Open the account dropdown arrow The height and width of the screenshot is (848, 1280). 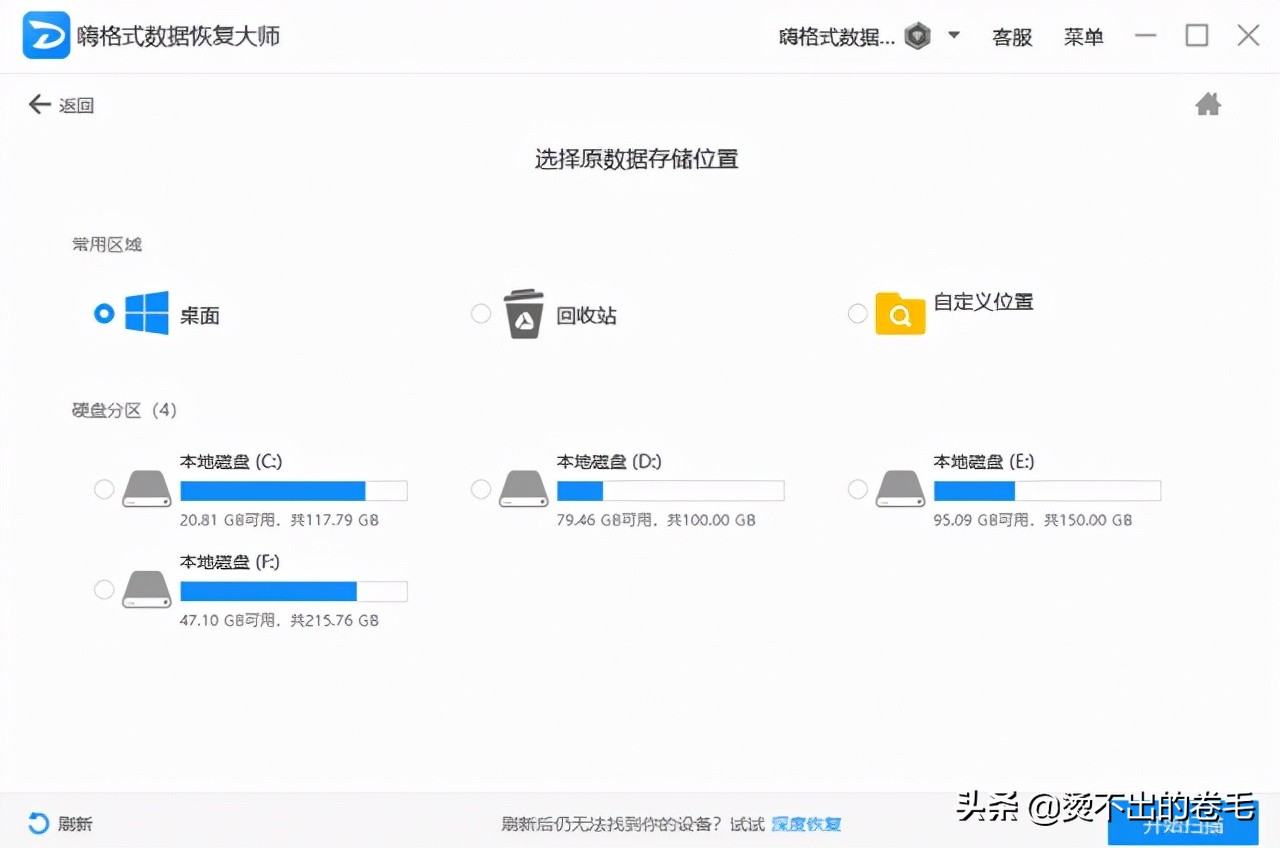click(954, 35)
